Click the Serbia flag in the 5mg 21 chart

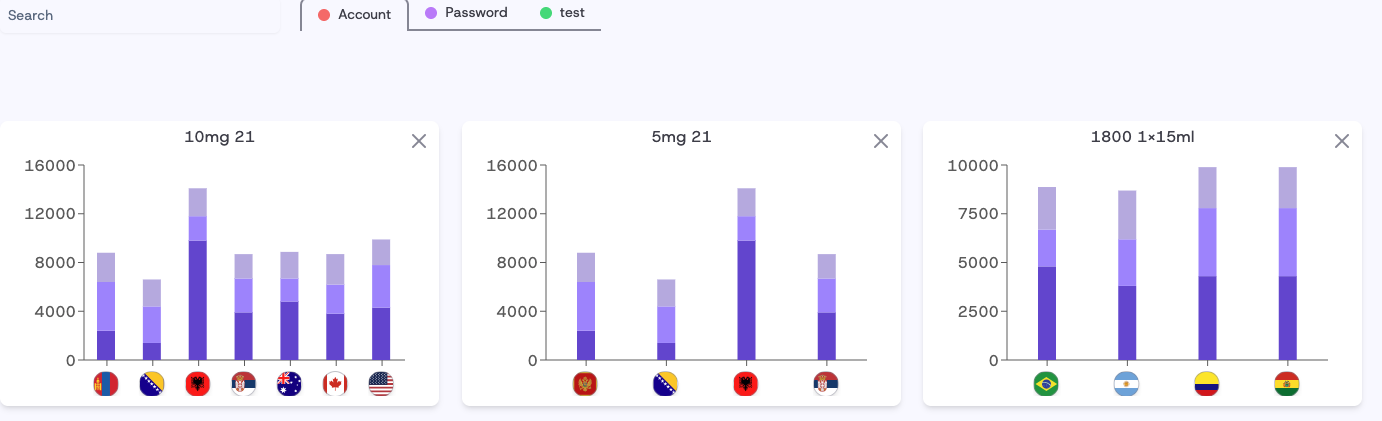click(x=826, y=384)
